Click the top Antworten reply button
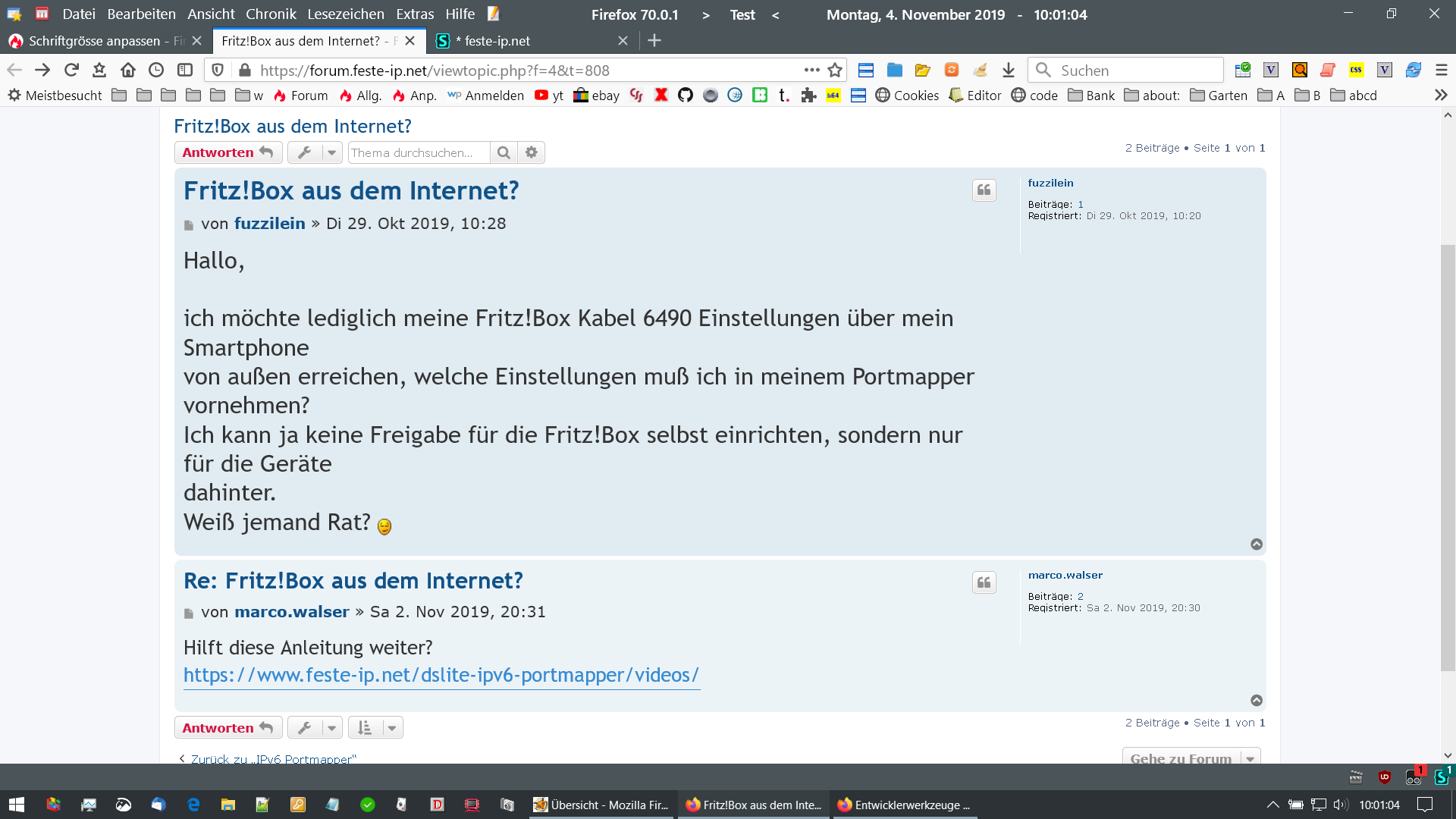1456x819 pixels. (x=227, y=152)
